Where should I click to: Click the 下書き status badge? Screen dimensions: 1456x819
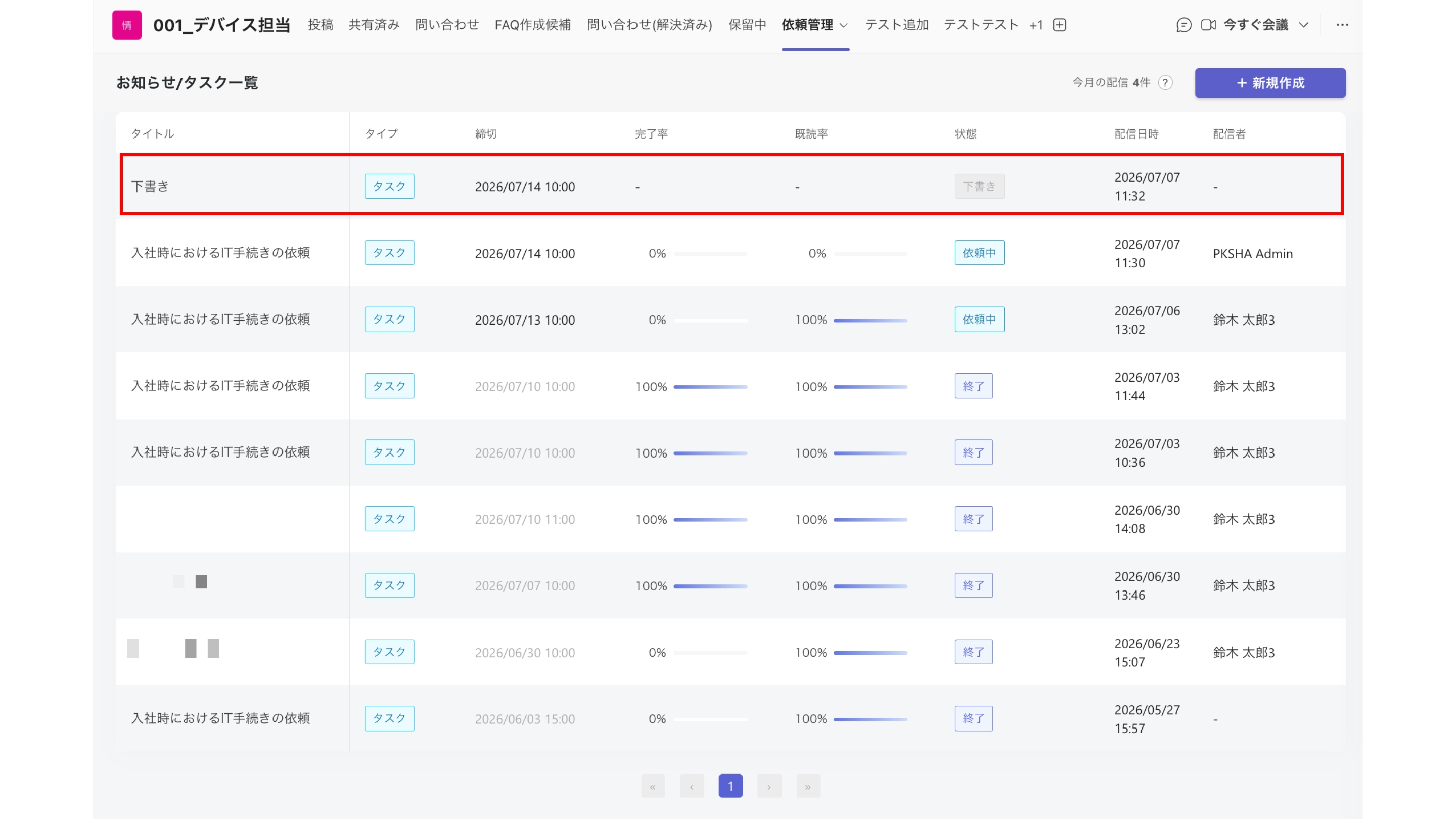(980, 187)
